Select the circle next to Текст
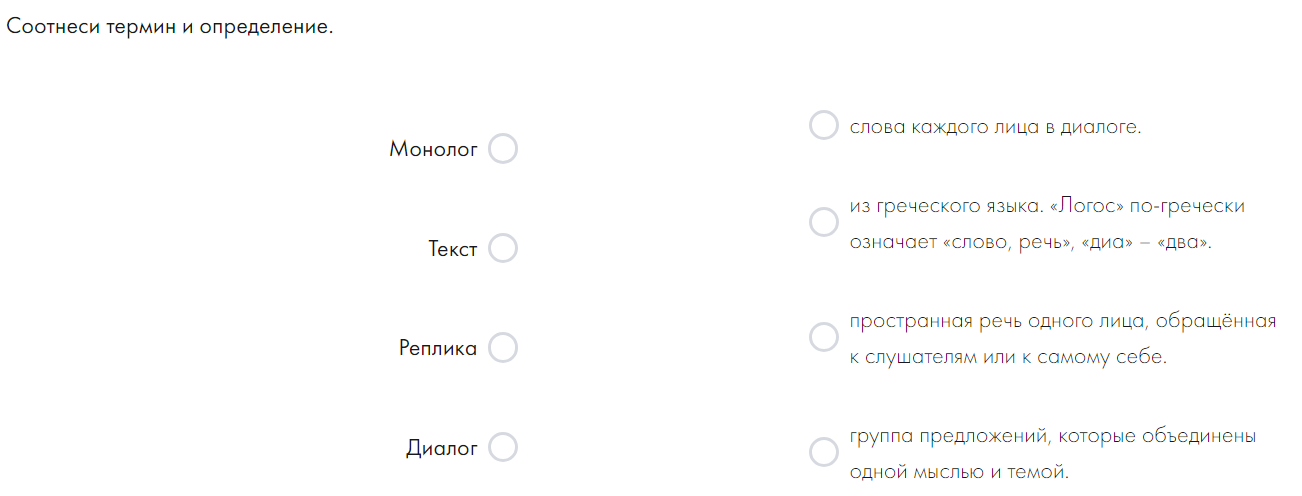 pos(503,248)
